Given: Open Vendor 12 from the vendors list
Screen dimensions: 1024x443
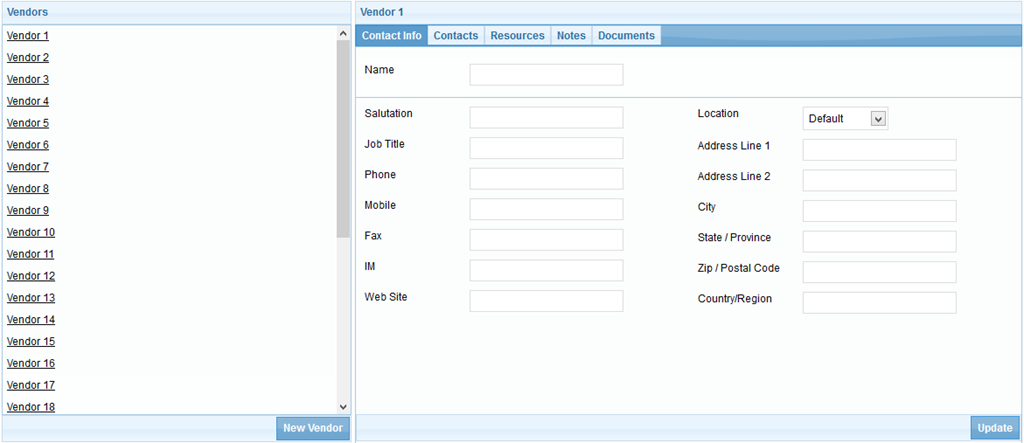Looking at the screenshot, I should [x=31, y=276].
